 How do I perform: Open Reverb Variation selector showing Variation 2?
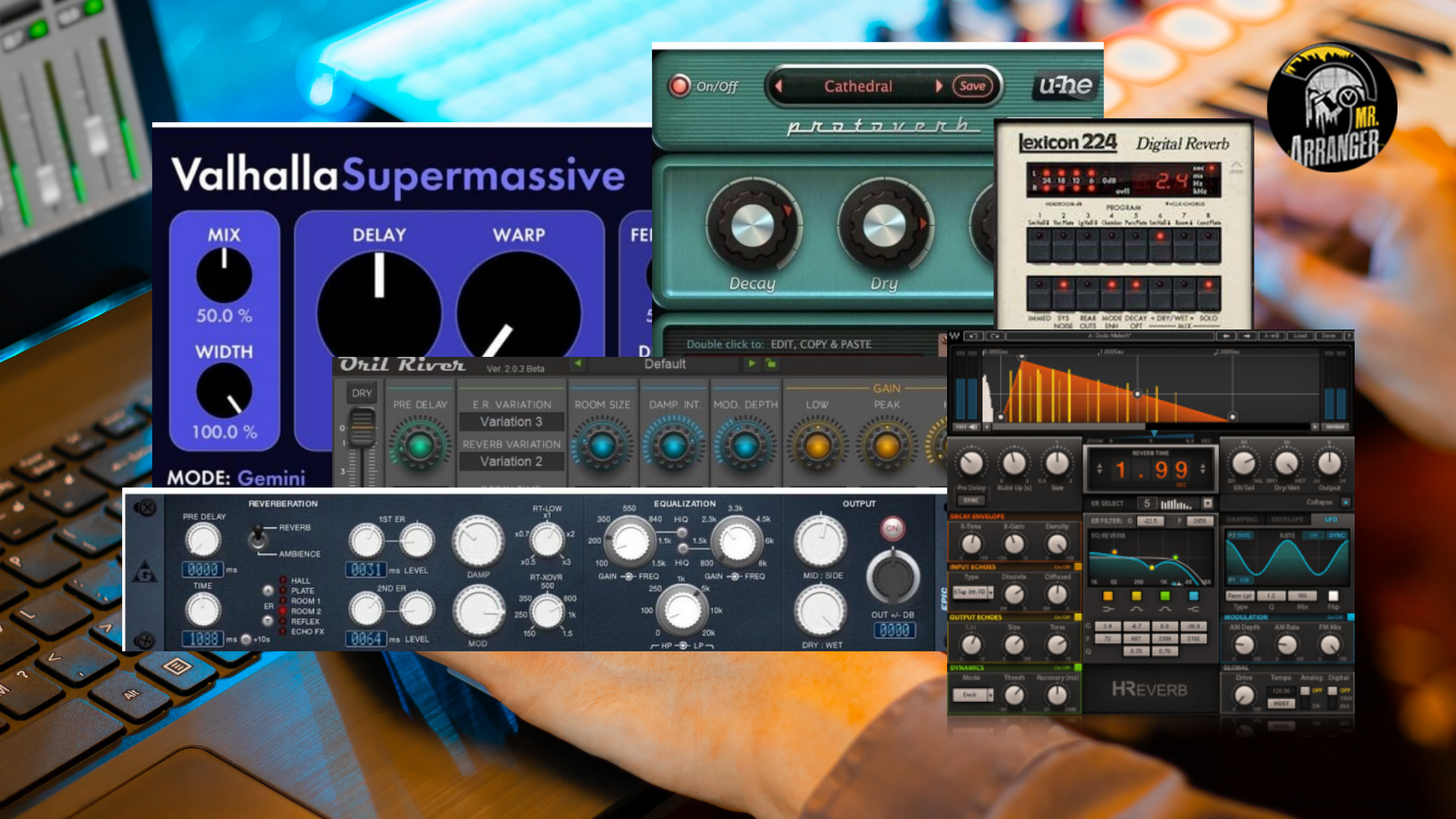tap(511, 461)
